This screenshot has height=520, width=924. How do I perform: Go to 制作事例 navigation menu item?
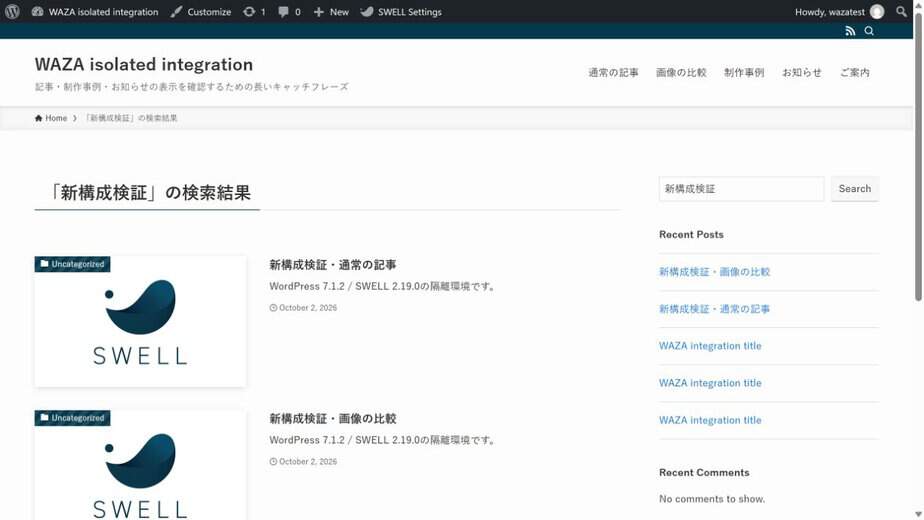[x=744, y=73]
